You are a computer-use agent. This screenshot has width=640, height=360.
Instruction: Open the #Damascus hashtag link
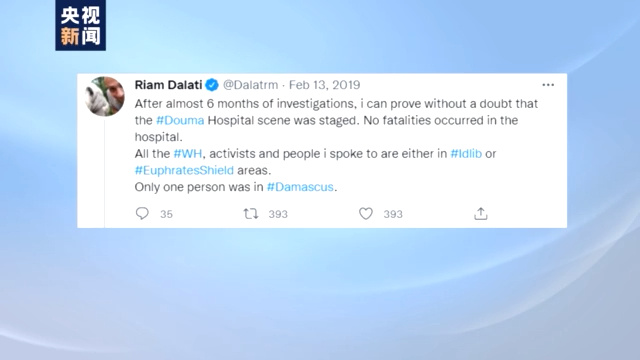pos(300,187)
